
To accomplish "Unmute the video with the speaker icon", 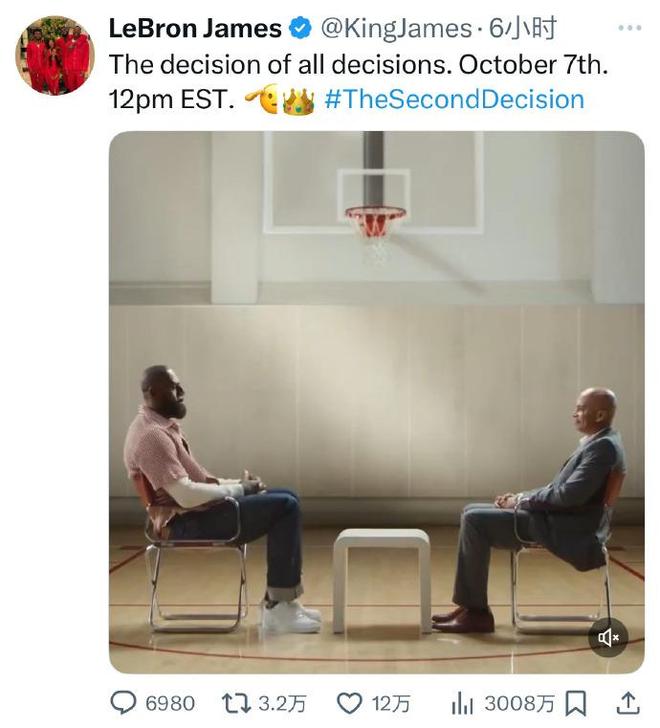I will pyautogui.click(x=608, y=637).
